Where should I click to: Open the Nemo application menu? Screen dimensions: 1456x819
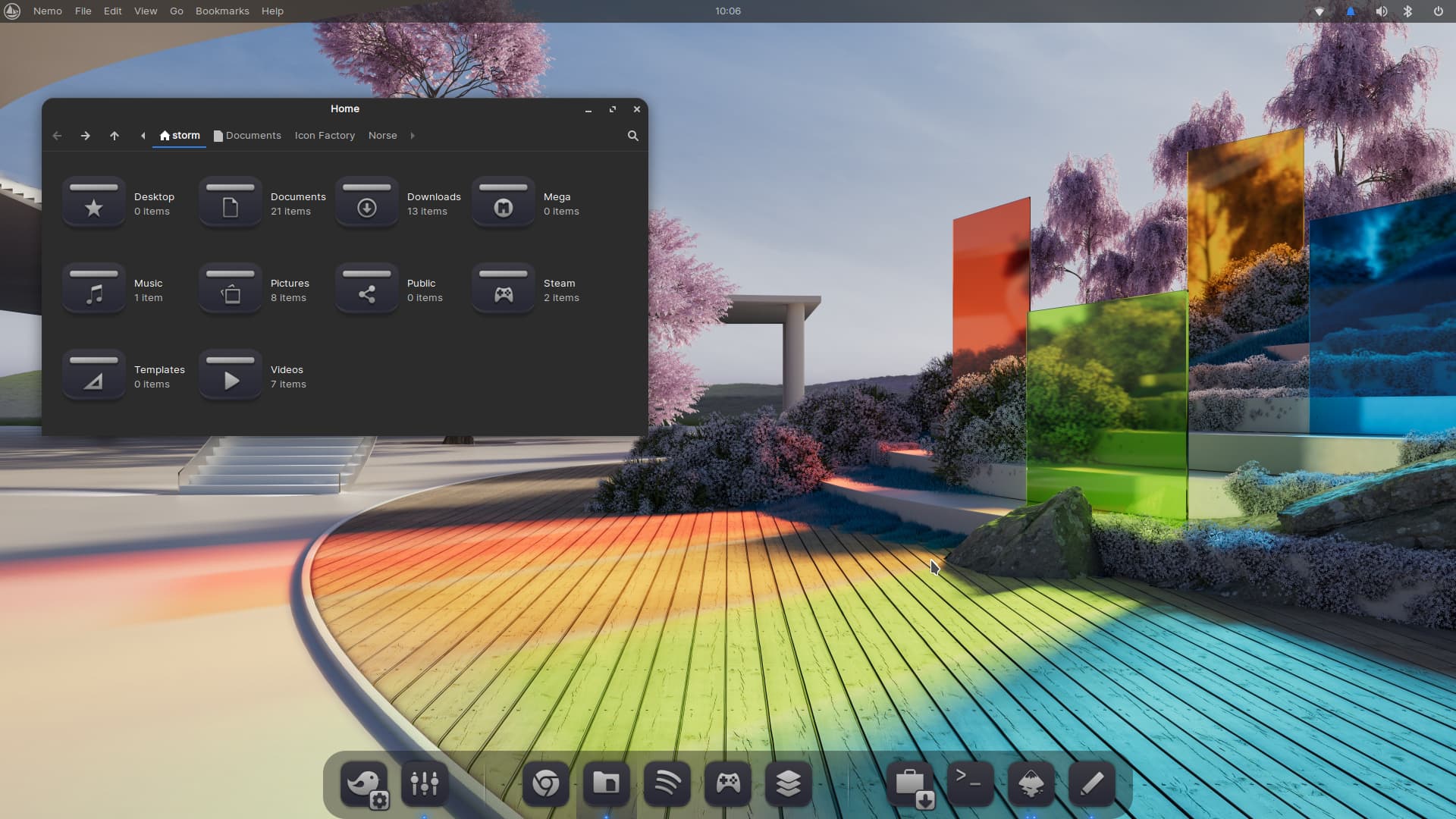point(48,11)
